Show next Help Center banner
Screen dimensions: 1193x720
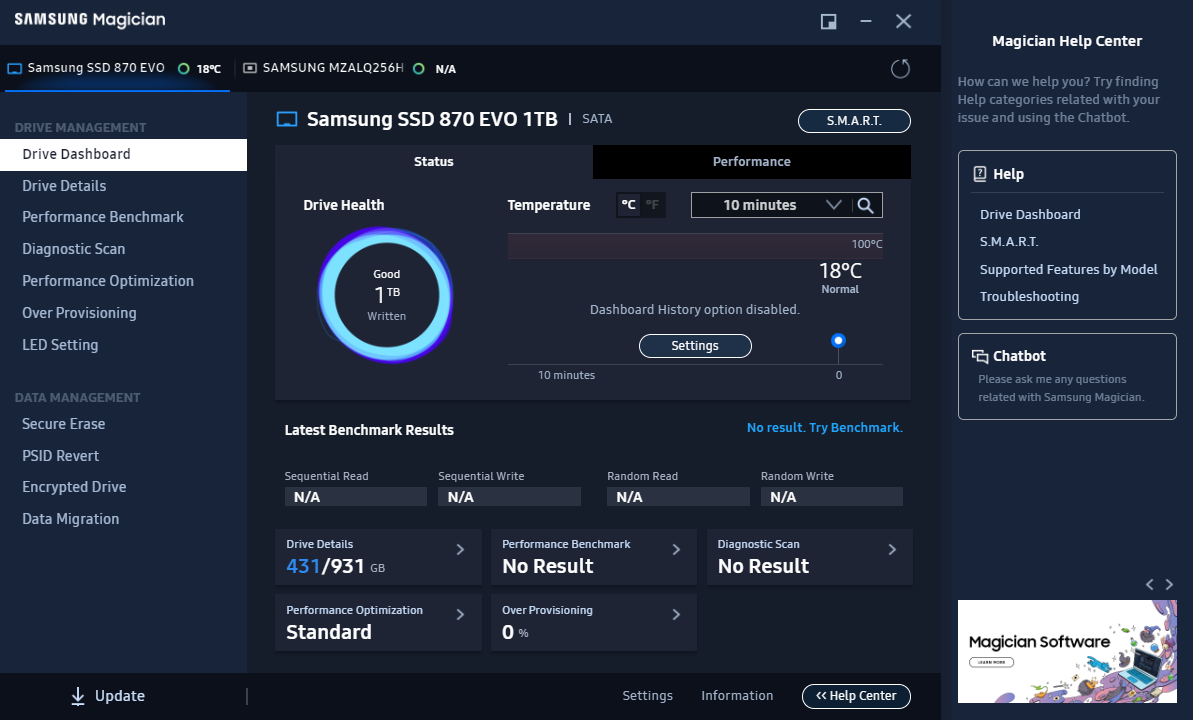coord(1169,585)
